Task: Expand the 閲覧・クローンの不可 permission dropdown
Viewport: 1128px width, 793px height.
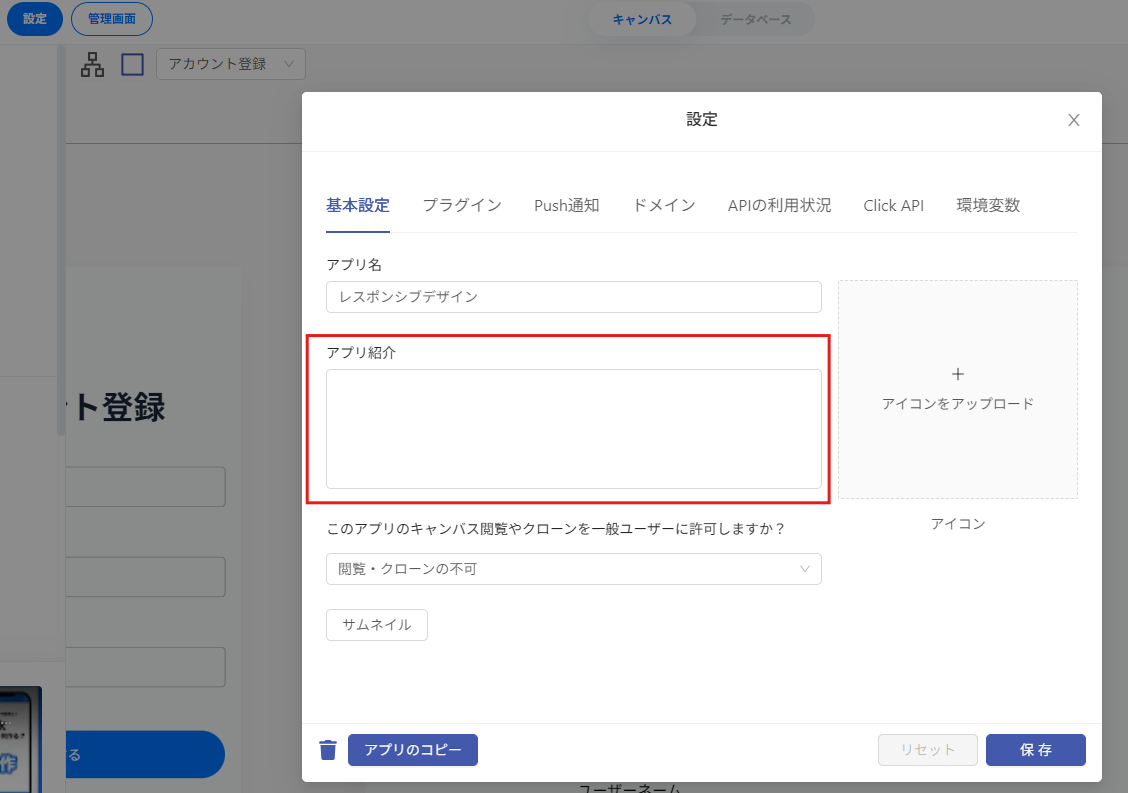Action: pos(573,569)
